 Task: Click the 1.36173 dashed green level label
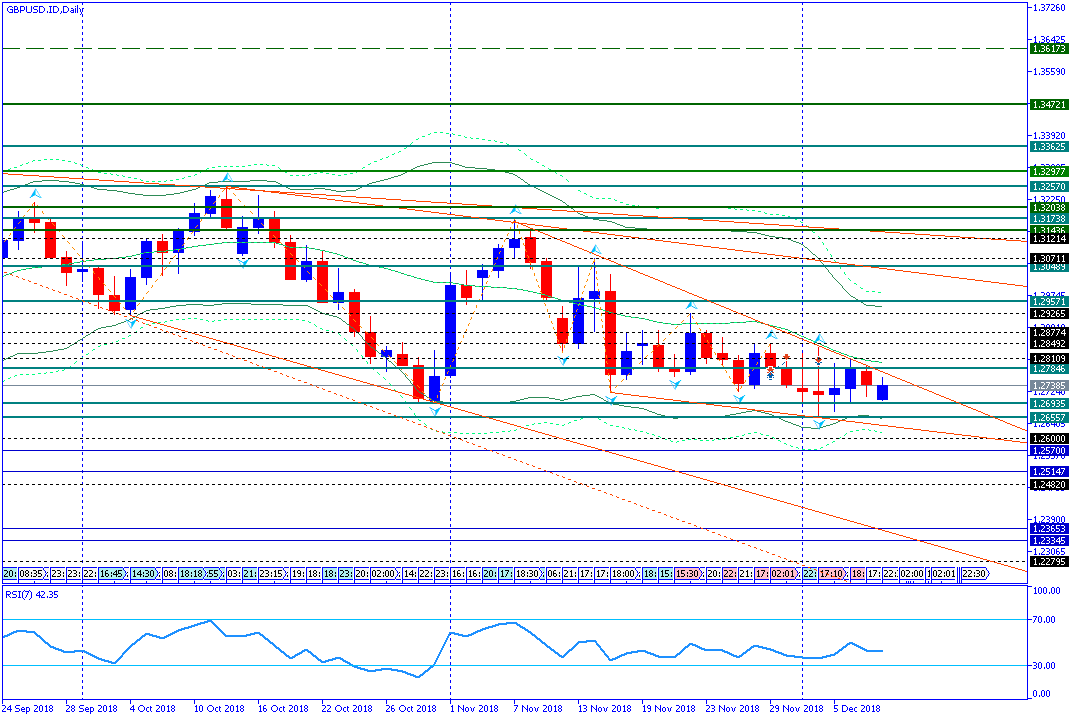[1049, 48]
